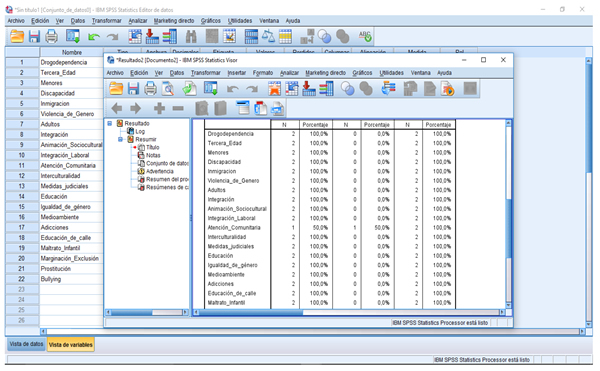Weight cases scale icon in Data Editor

[x=268, y=36]
